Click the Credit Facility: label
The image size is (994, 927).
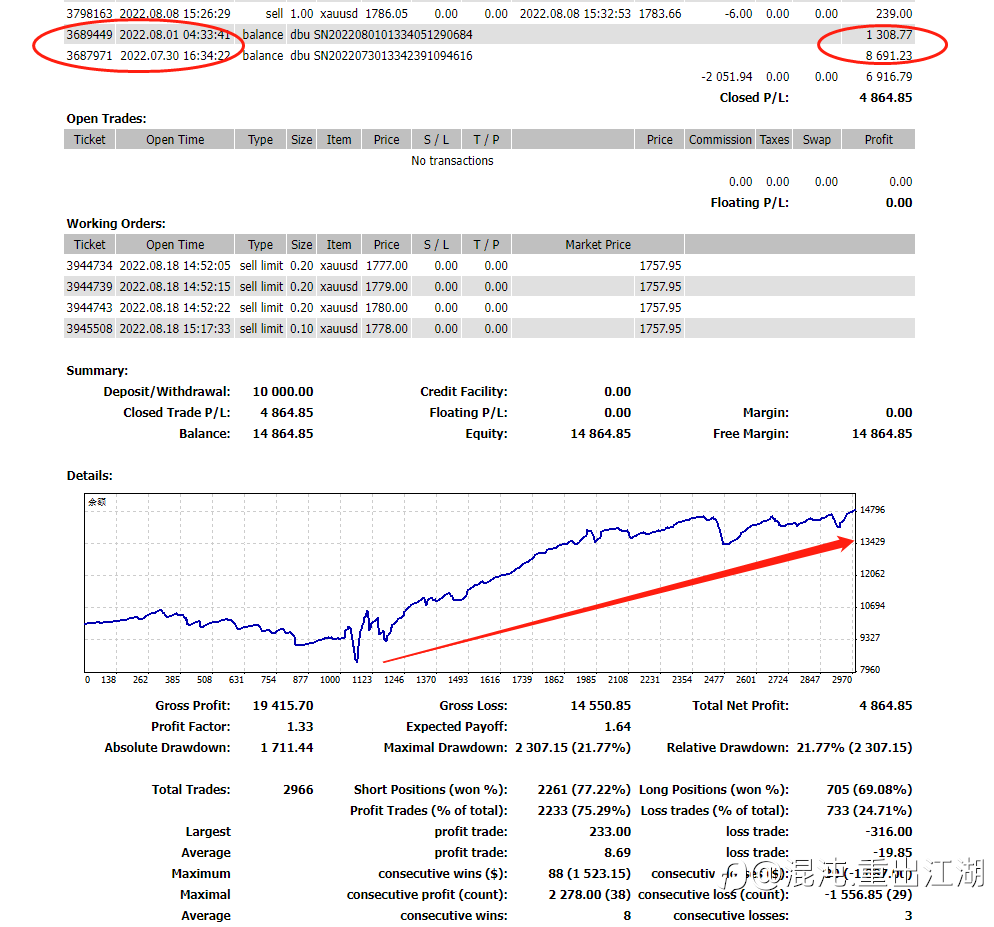pos(463,391)
